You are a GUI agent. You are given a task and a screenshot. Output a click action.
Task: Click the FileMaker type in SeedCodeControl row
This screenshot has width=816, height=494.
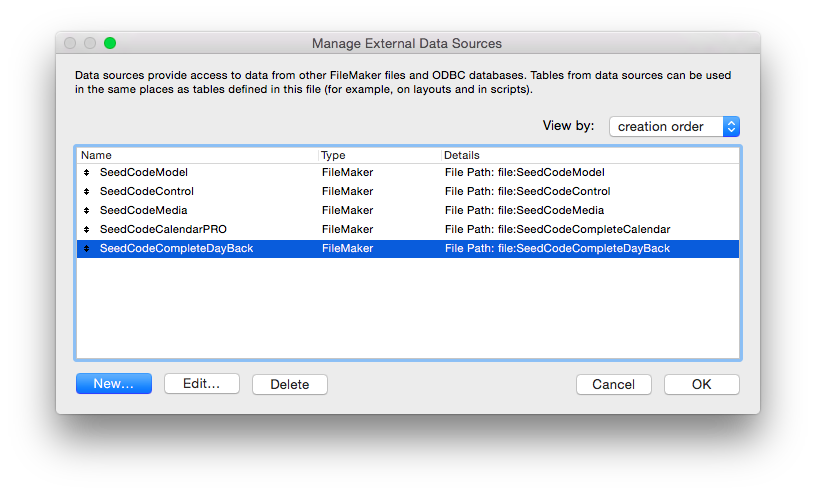pos(347,191)
